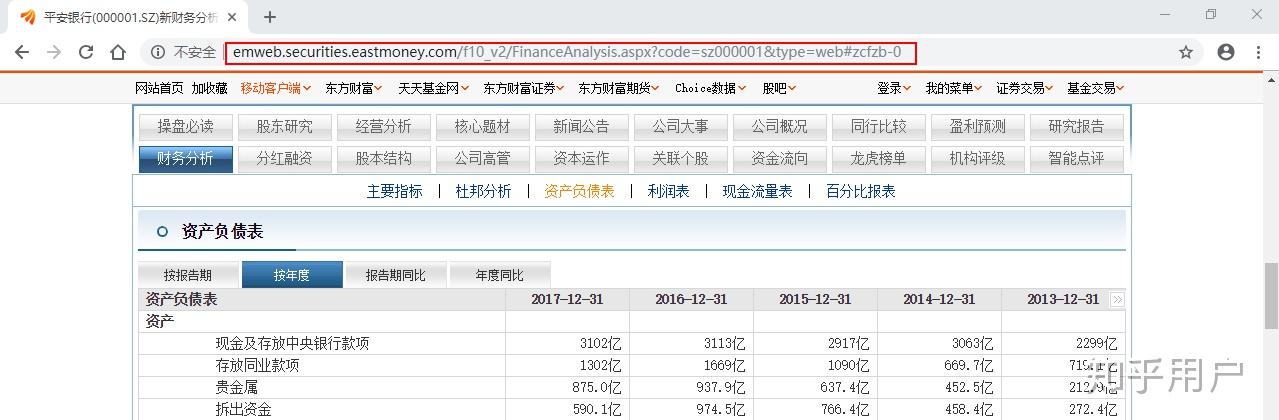Open 操盘必读 section
The width and height of the screenshot is (1279, 420).
[x=185, y=127]
